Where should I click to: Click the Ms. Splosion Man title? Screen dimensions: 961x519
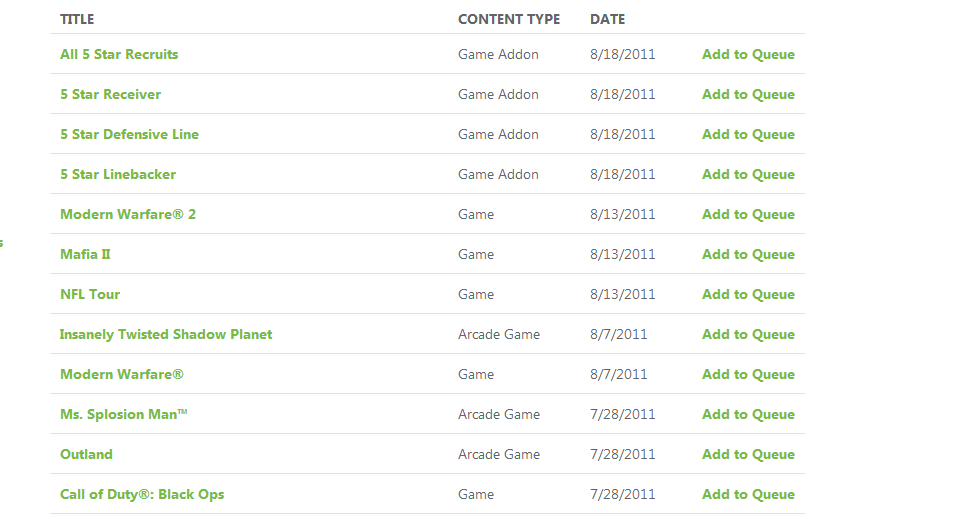point(124,414)
